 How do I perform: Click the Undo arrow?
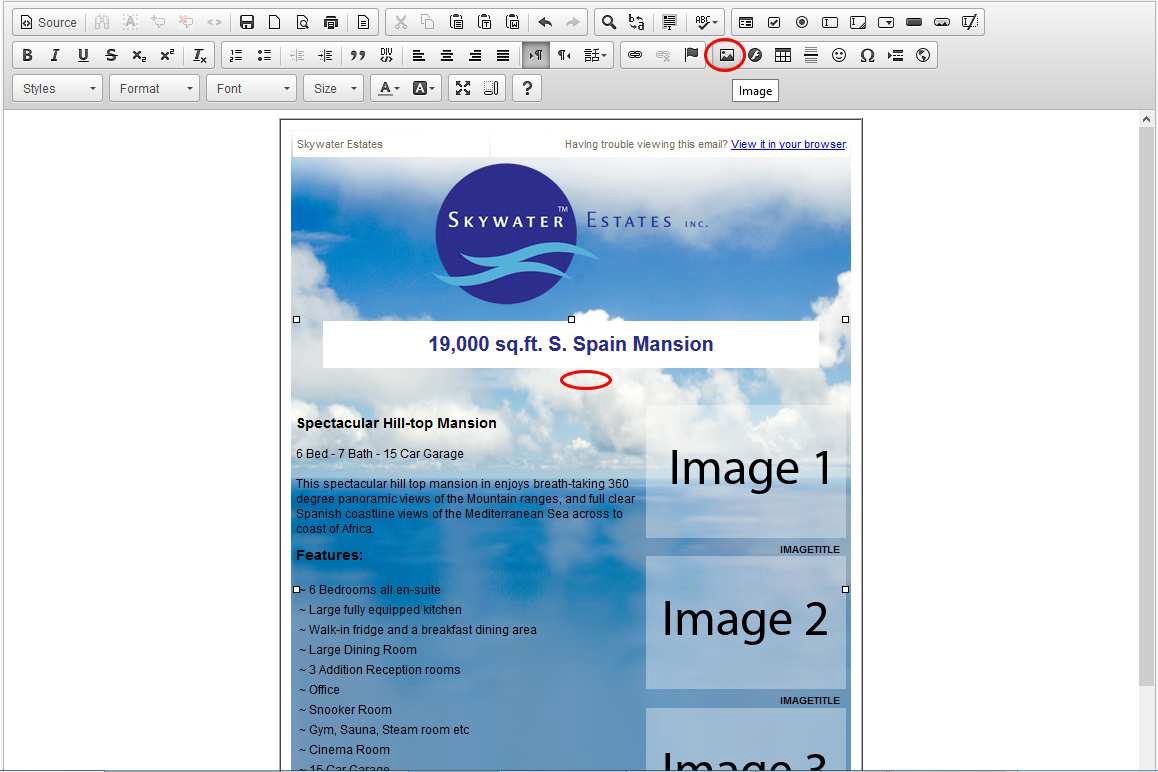coord(545,22)
